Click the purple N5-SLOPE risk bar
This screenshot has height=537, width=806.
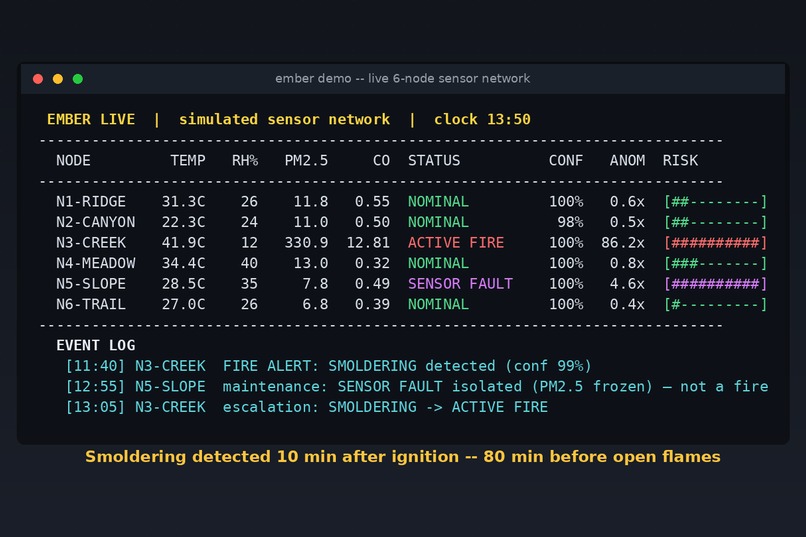coord(716,284)
